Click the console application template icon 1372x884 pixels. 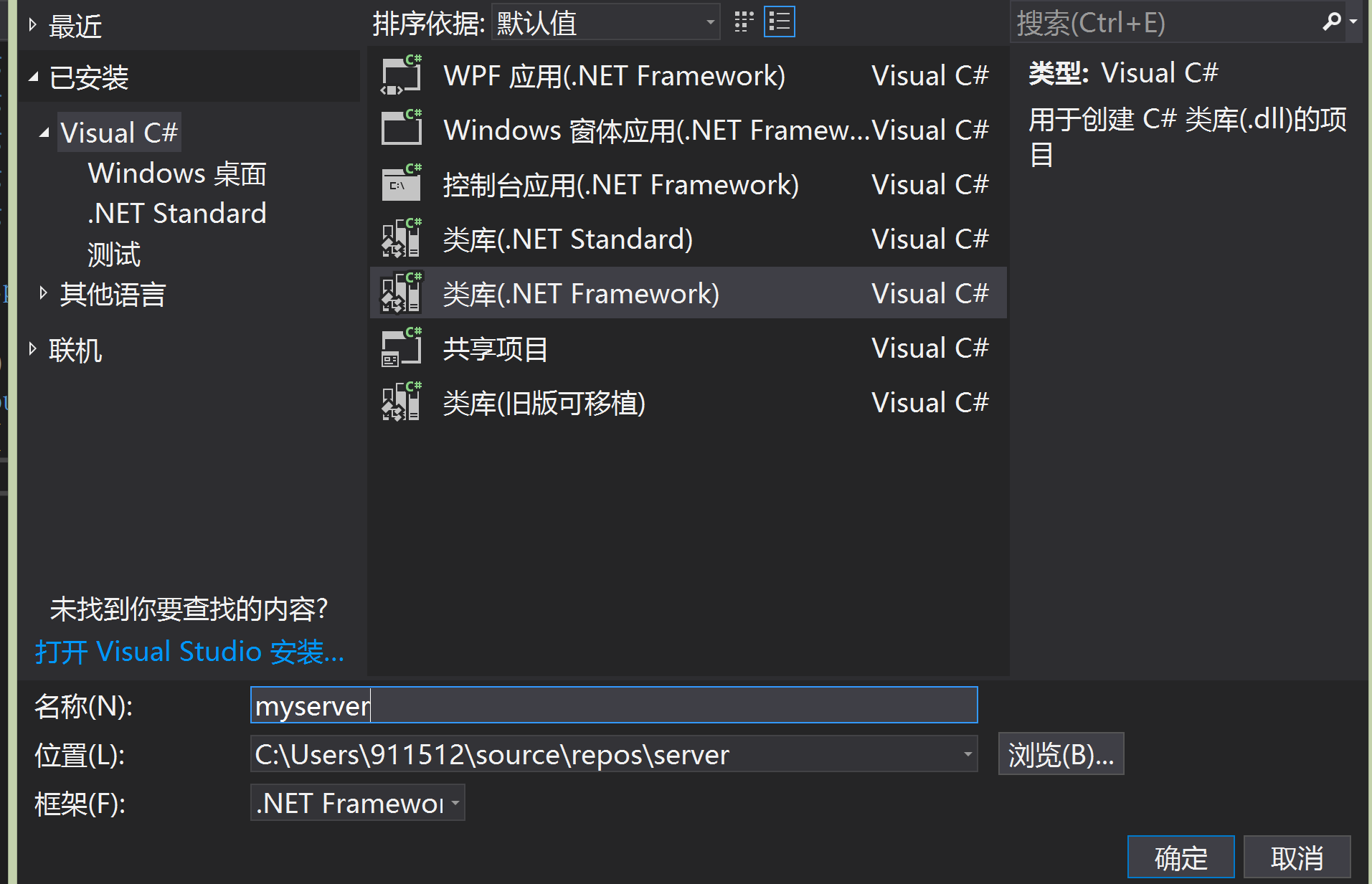pyautogui.click(x=401, y=184)
